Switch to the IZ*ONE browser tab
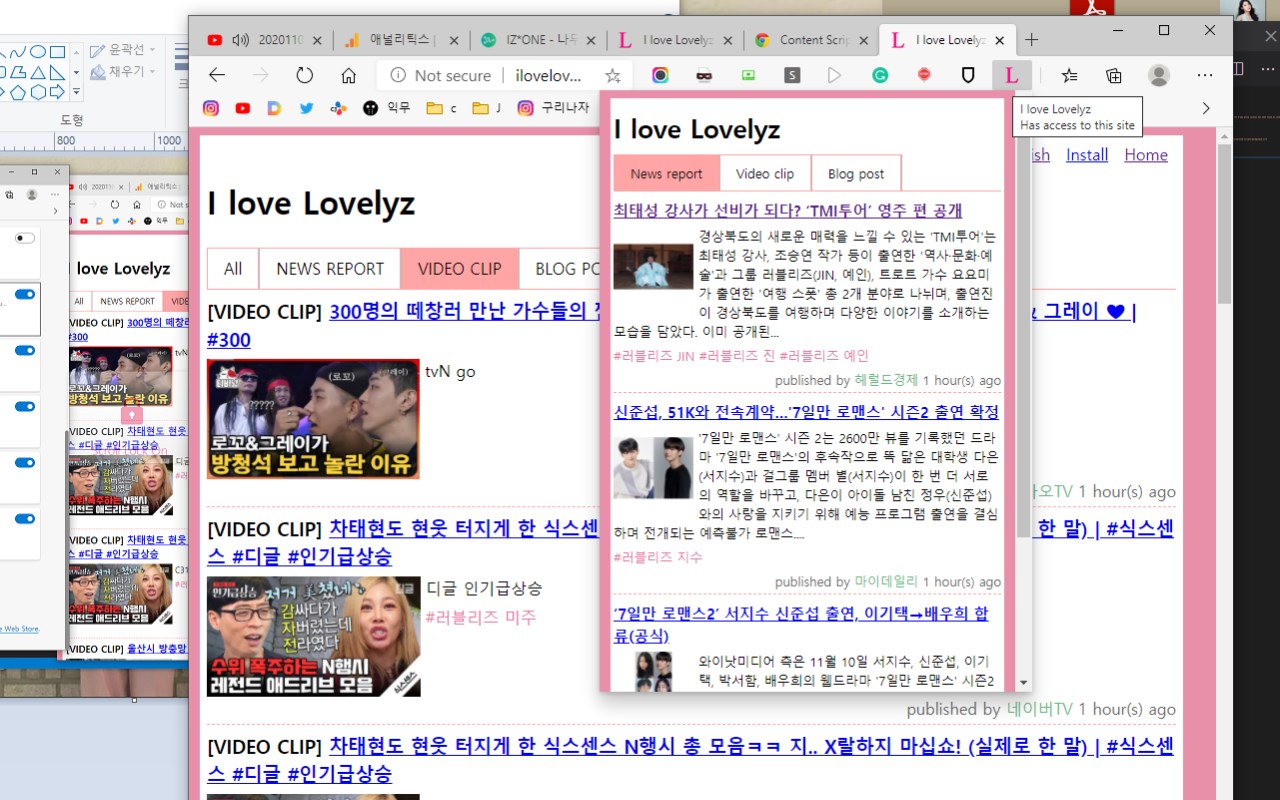This screenshot has width=1280, height=800. coord(536,40)
